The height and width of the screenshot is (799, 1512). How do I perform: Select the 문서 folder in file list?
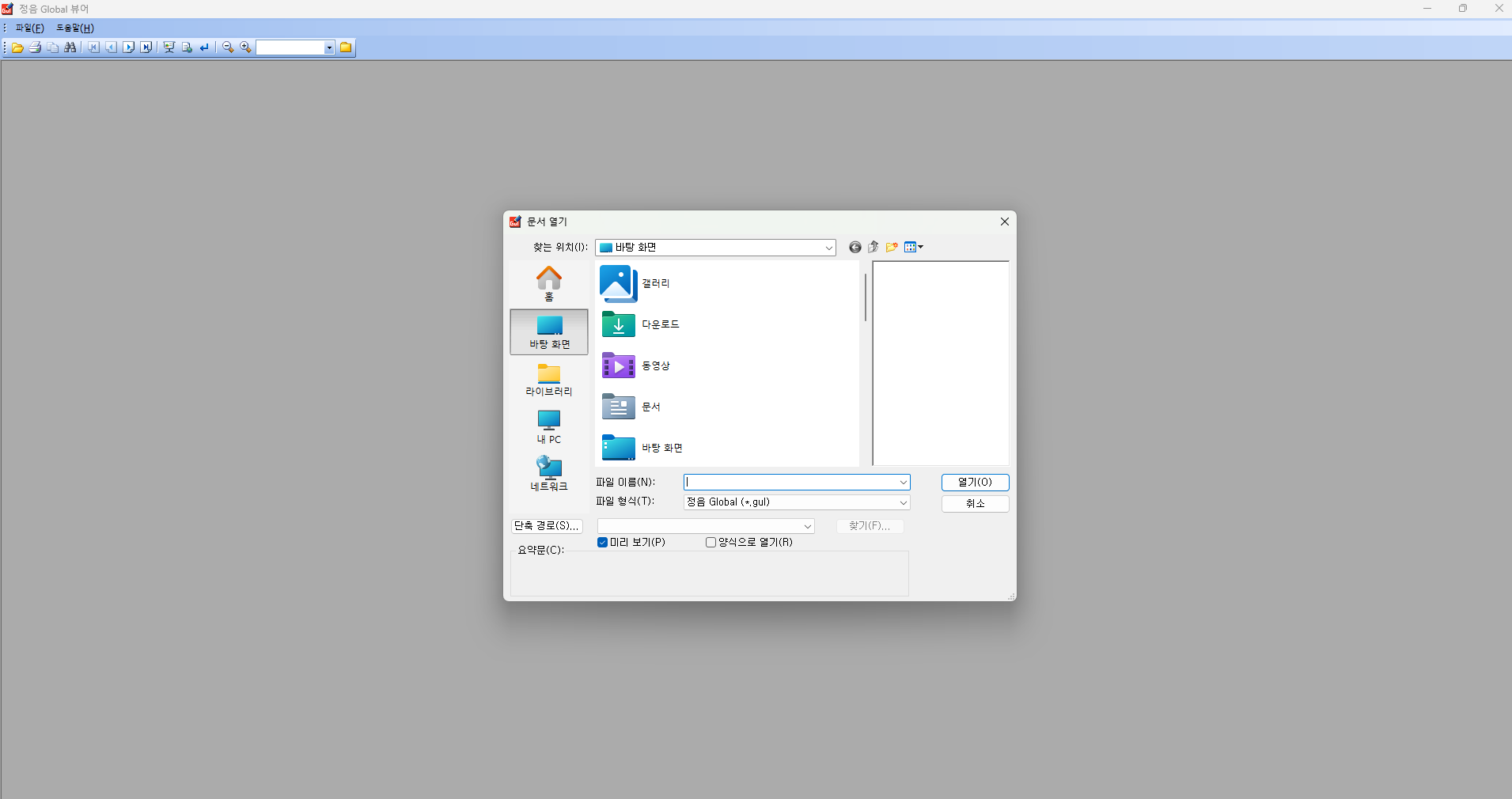tap(631, 407)
